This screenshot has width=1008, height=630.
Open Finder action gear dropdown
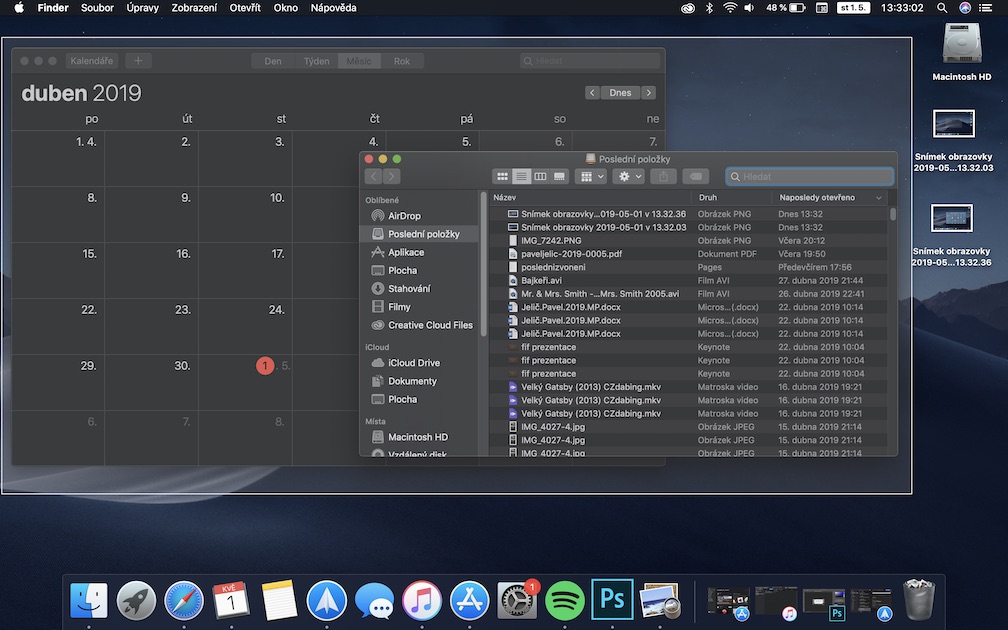629,176
